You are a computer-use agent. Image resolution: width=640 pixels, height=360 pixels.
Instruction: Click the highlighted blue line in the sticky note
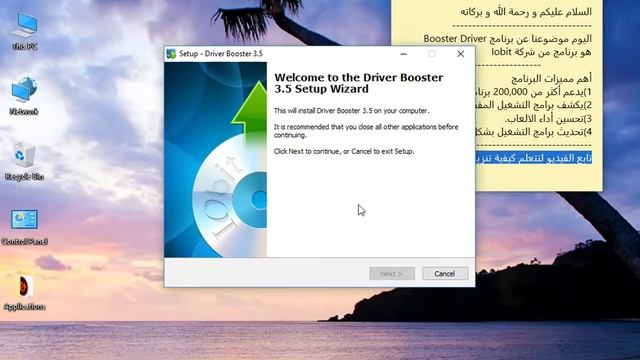534,158
